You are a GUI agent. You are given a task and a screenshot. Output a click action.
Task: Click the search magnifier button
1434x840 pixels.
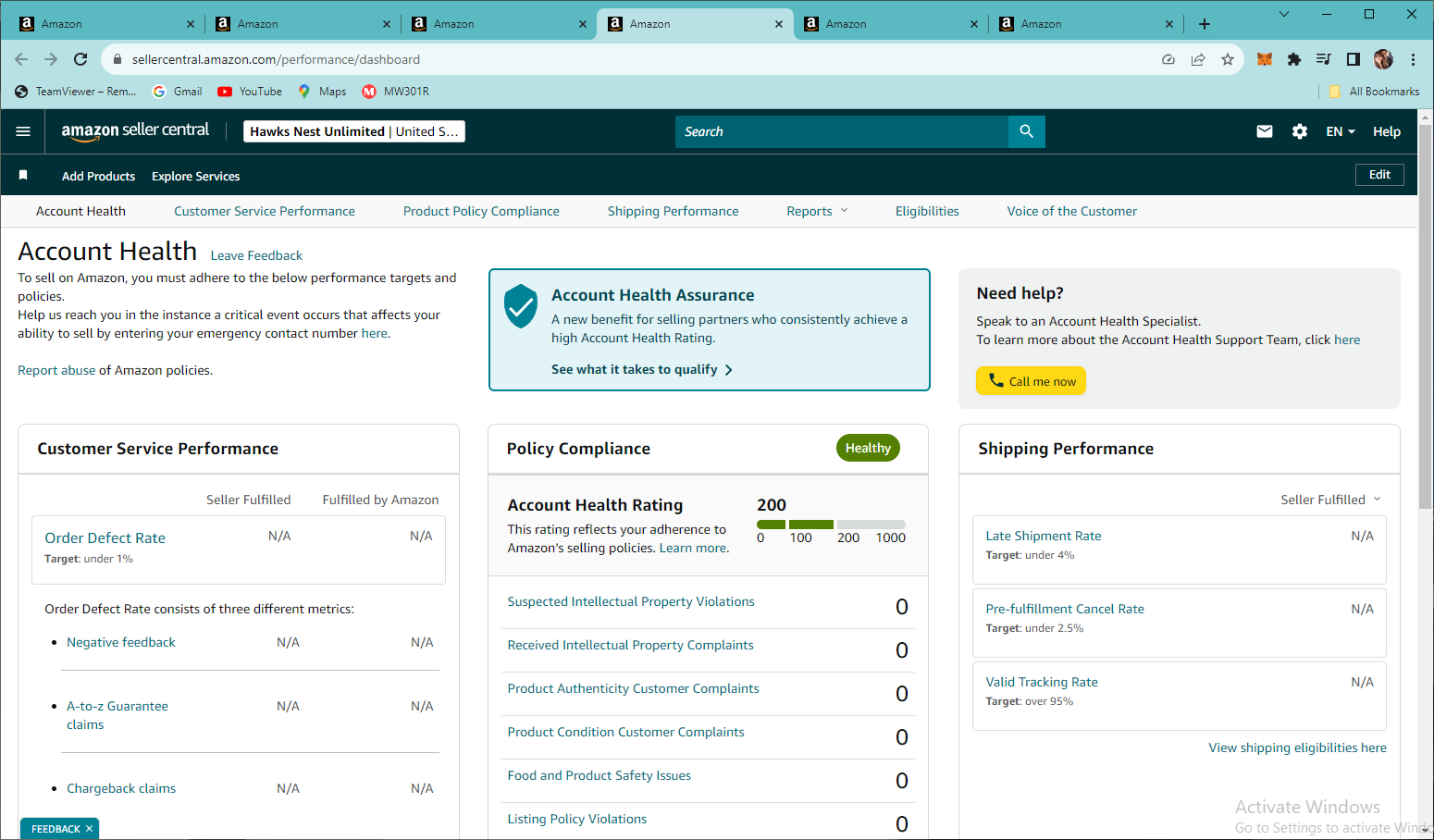point(1026,131)
